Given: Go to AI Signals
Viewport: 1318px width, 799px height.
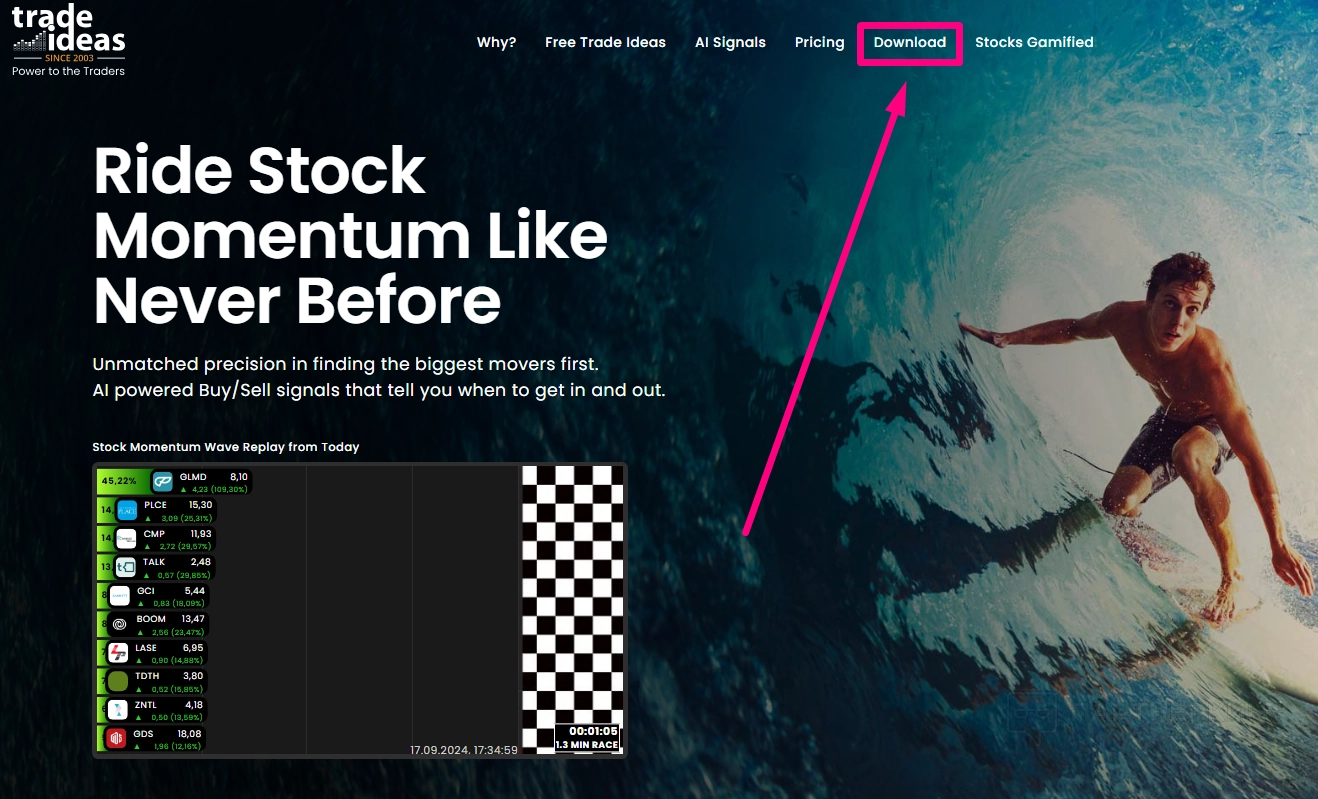Looking at the screenshot, I should click(730, 42).
